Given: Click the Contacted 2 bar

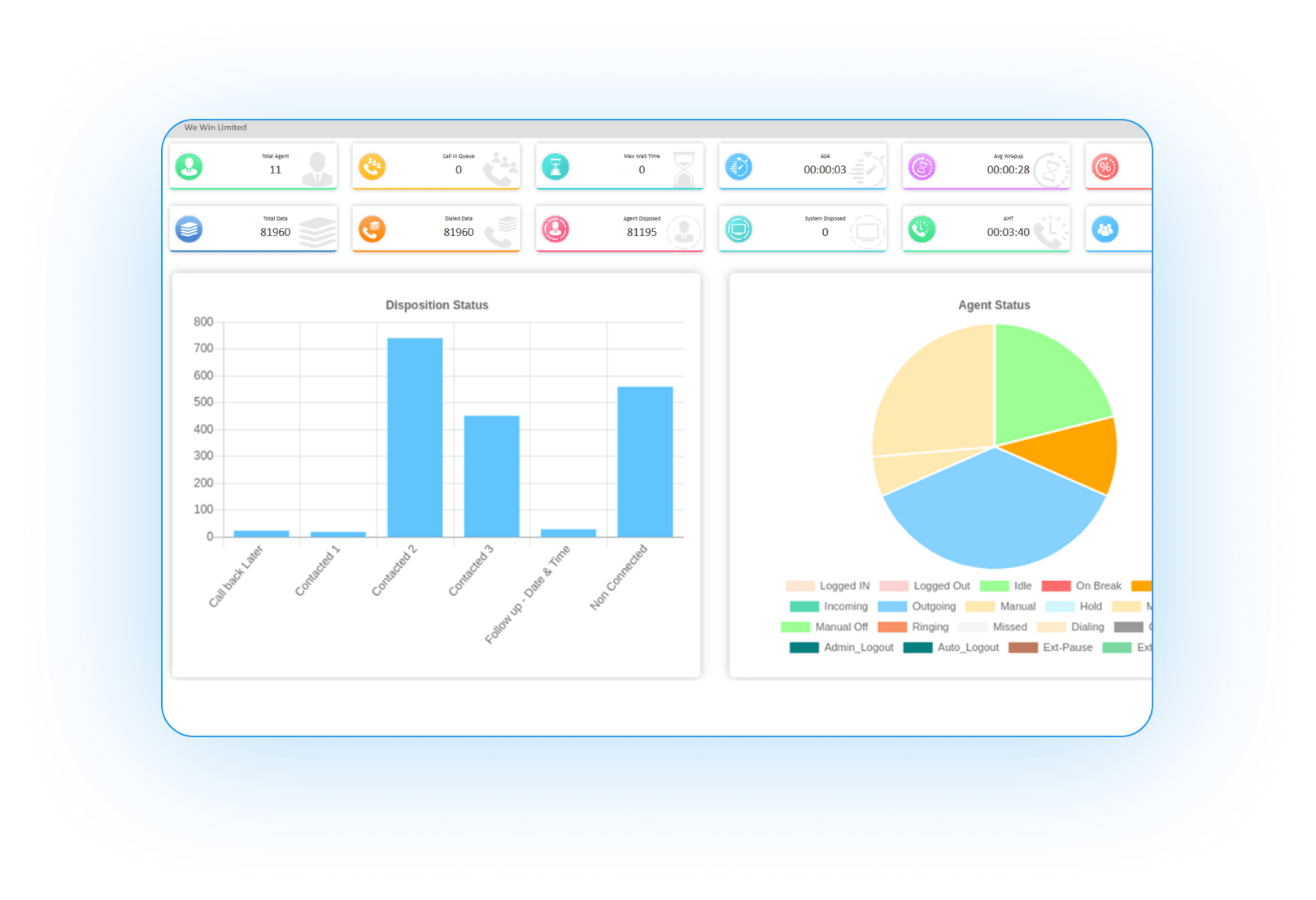Looking at the screenshot, I should click(x=415, y=438).
